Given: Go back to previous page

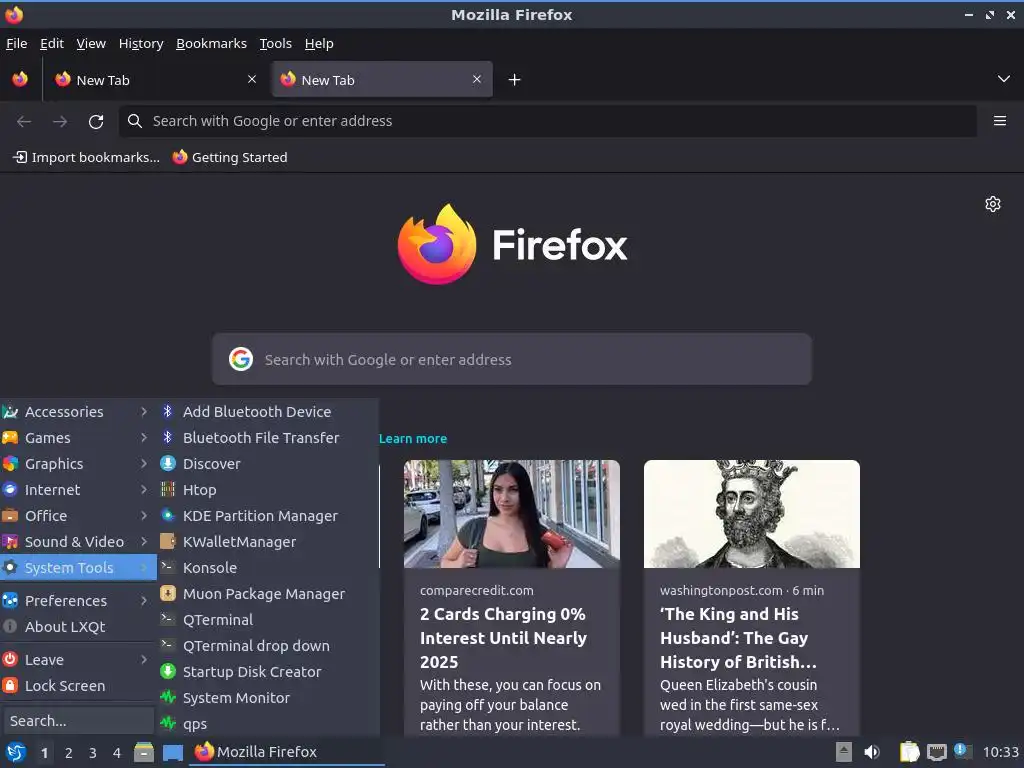Looking at the screenshot, I should (24, 121).
